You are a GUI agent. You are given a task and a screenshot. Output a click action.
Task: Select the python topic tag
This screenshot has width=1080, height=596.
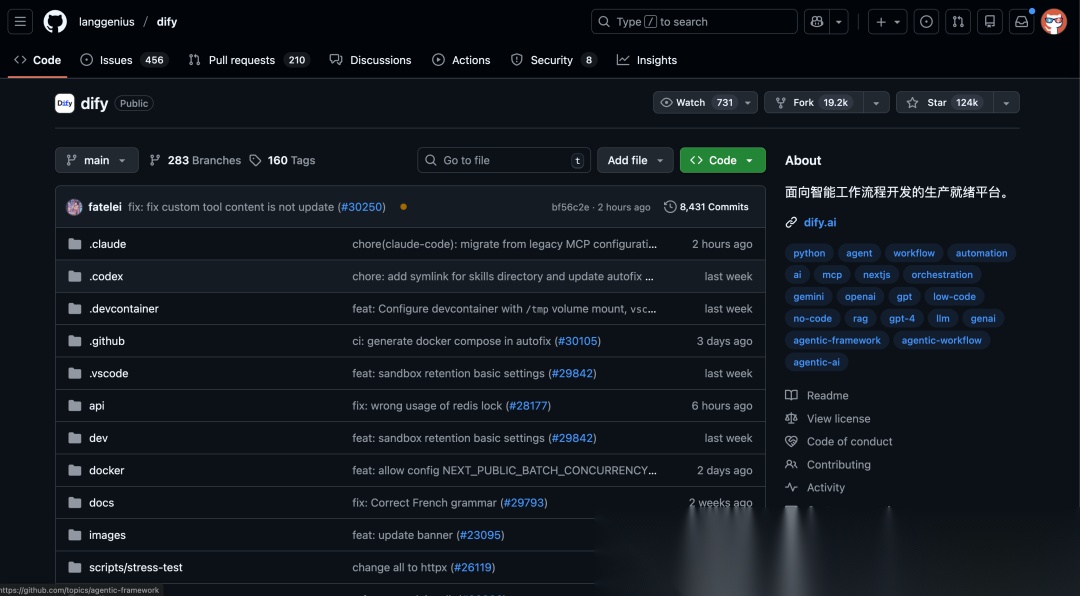point(809,253)
